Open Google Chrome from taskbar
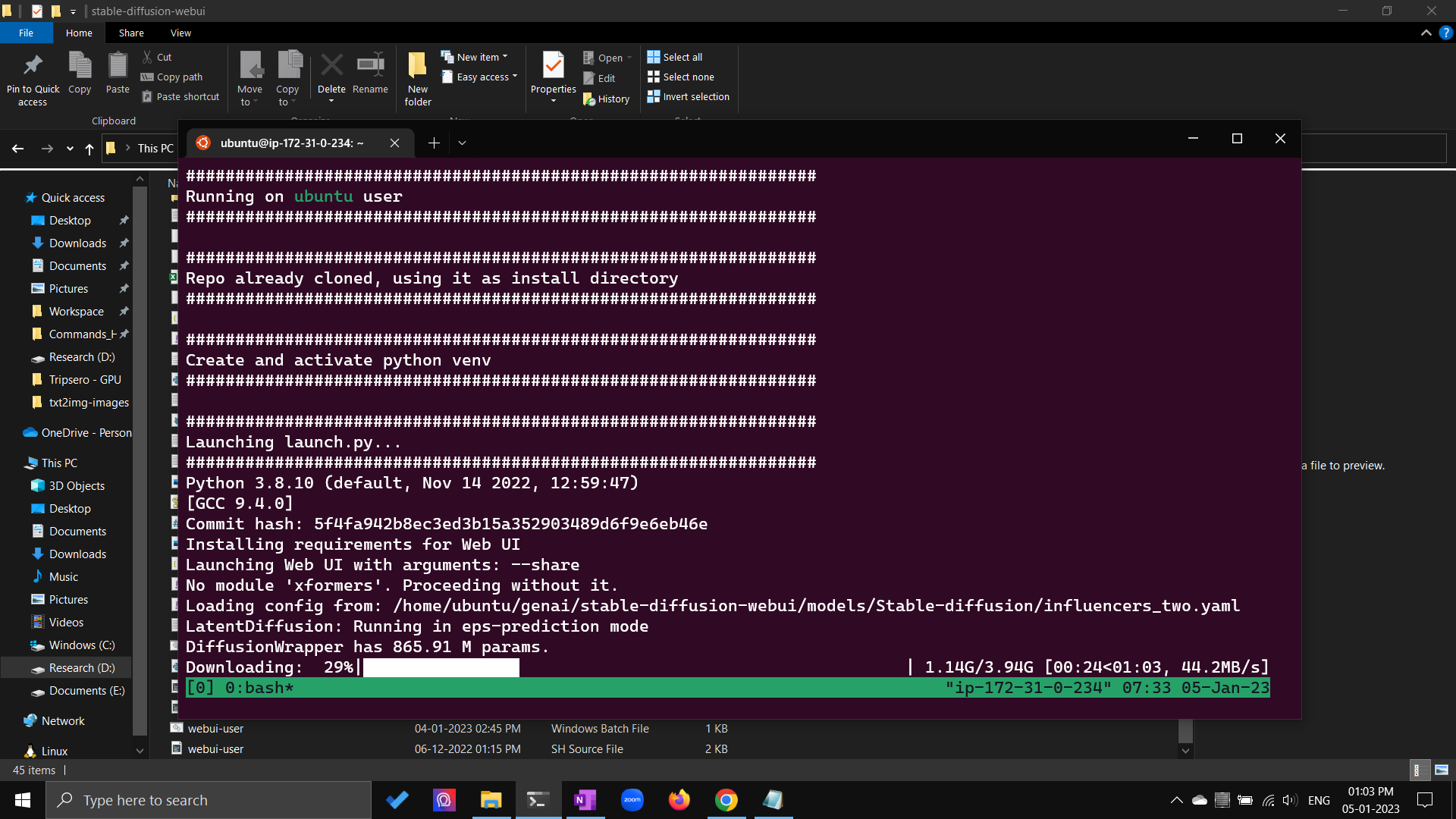This screenshot has width=1456, height=819. 726,800
